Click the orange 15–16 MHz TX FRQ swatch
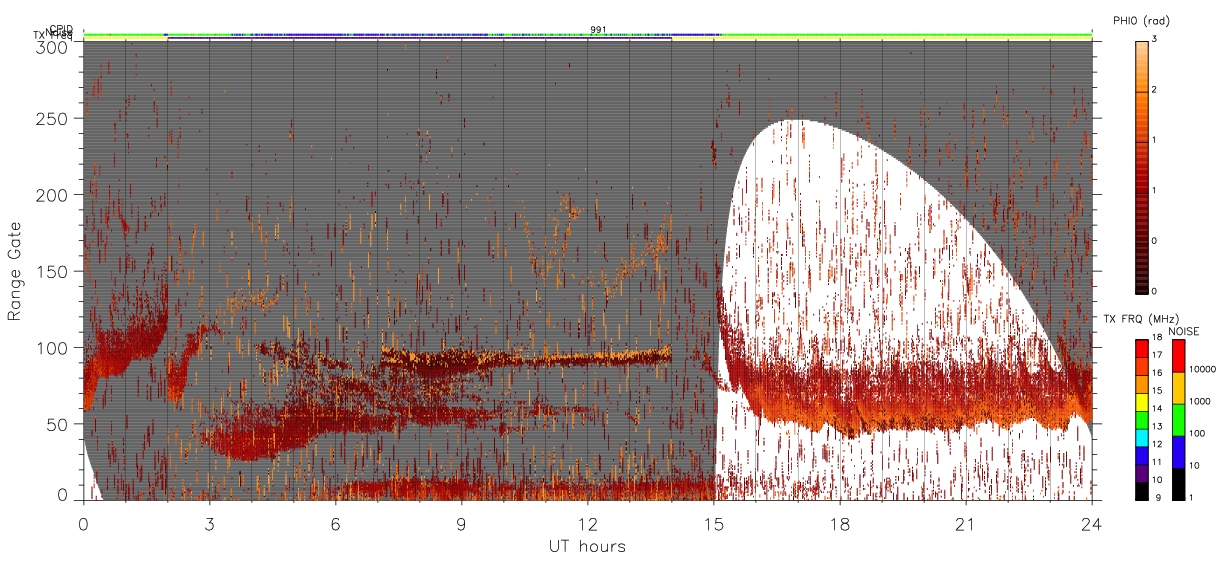The width and height of the screenshot is (1228, 567). 1142,382
